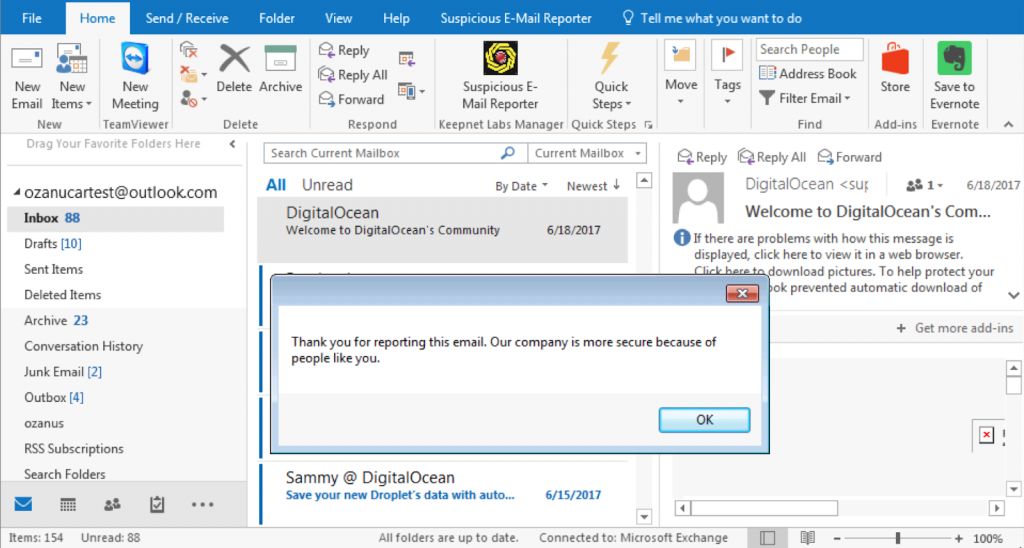Open the Current Mailbox scope dropdown
Screen dimensions: 1024x548
pos(587,153)
